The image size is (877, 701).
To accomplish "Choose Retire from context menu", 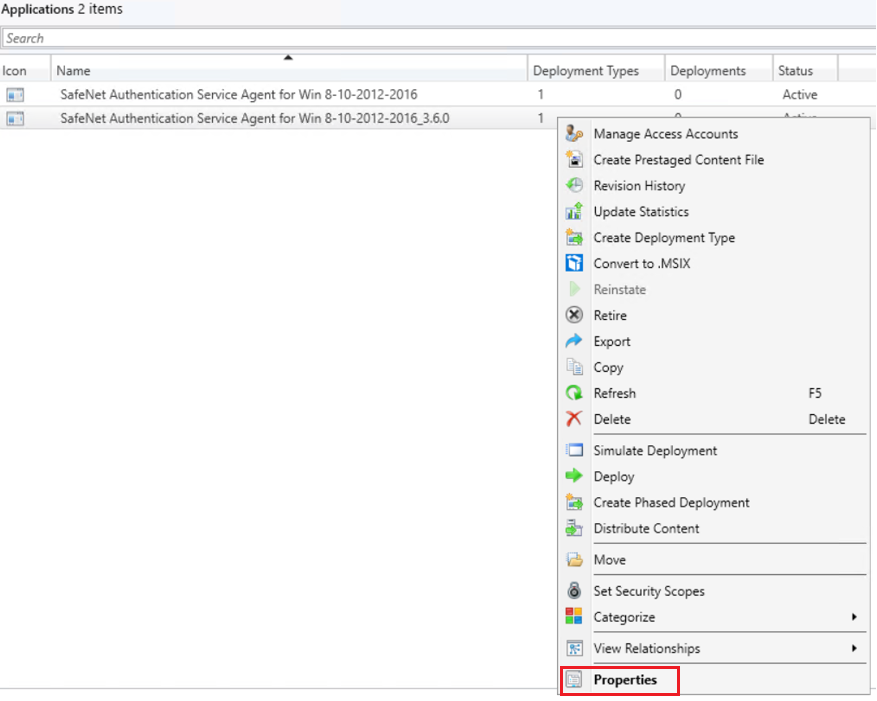I will (x=714, y=315).
